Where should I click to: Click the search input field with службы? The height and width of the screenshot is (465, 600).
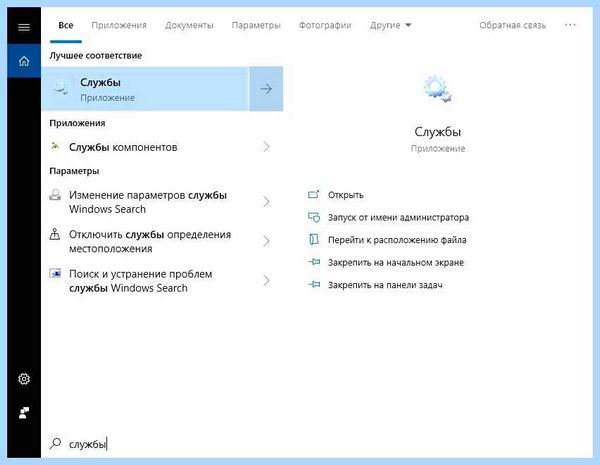point(317,444)
